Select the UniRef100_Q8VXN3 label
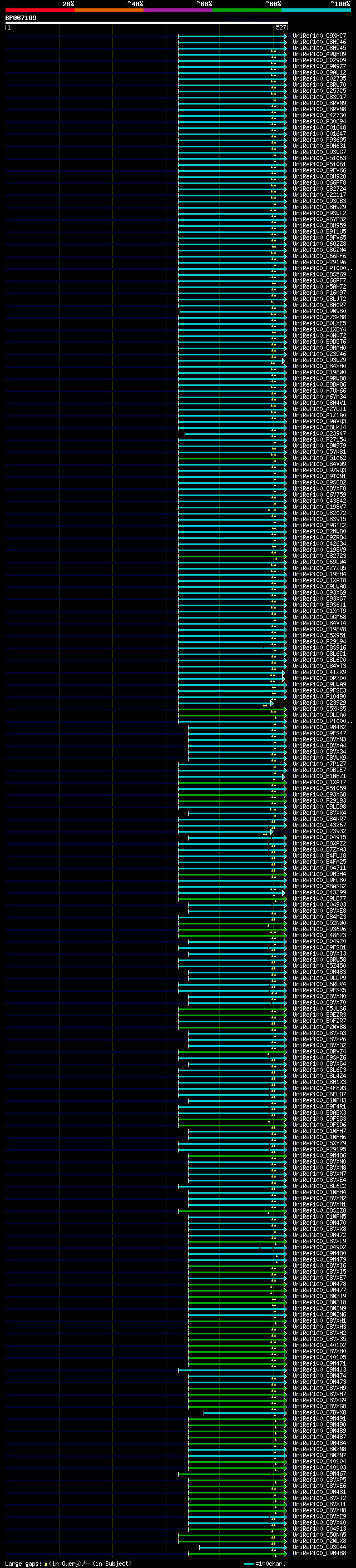 click(319, 739)
